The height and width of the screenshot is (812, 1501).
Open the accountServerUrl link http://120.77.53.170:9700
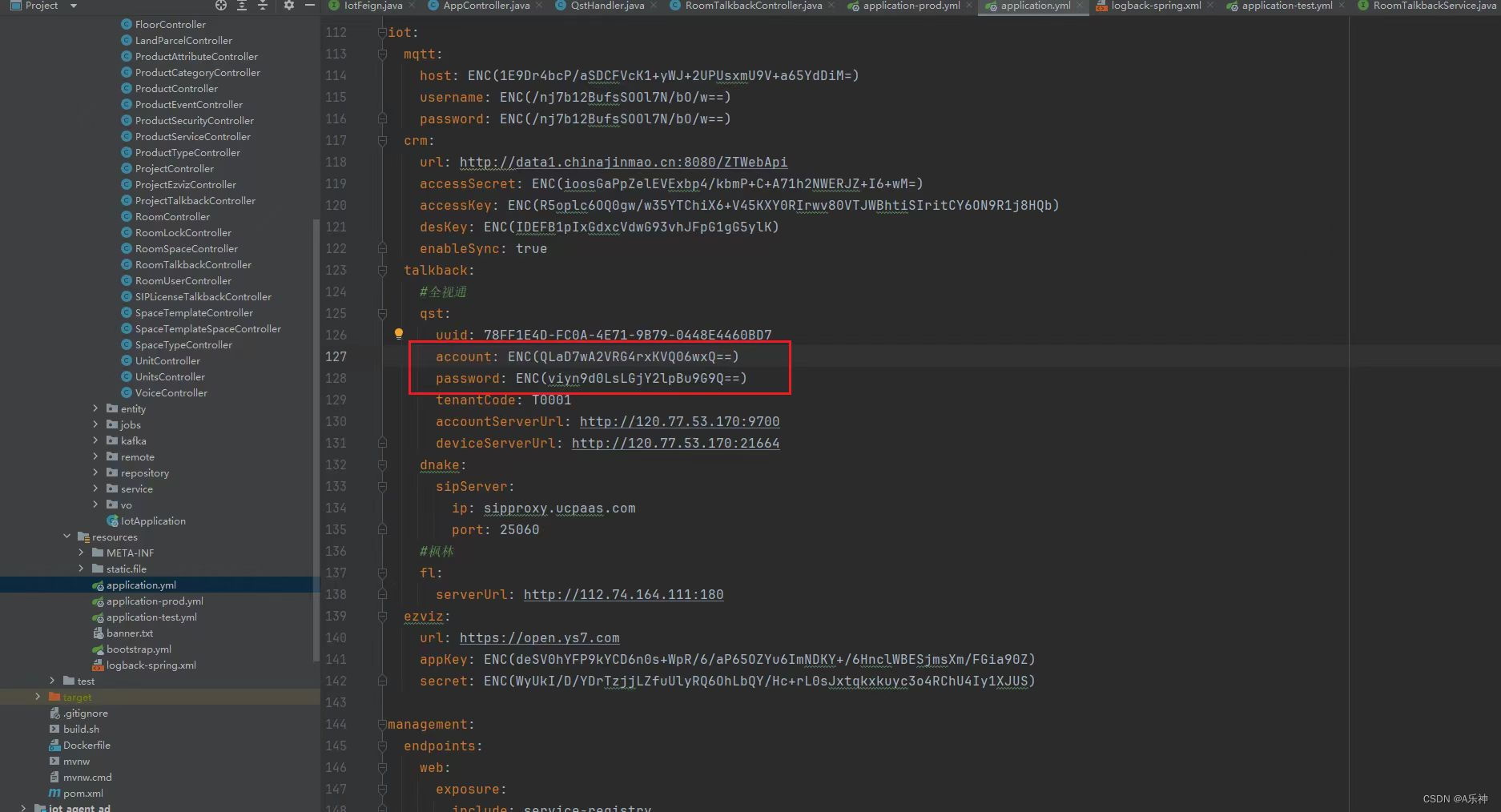[679, 421]
